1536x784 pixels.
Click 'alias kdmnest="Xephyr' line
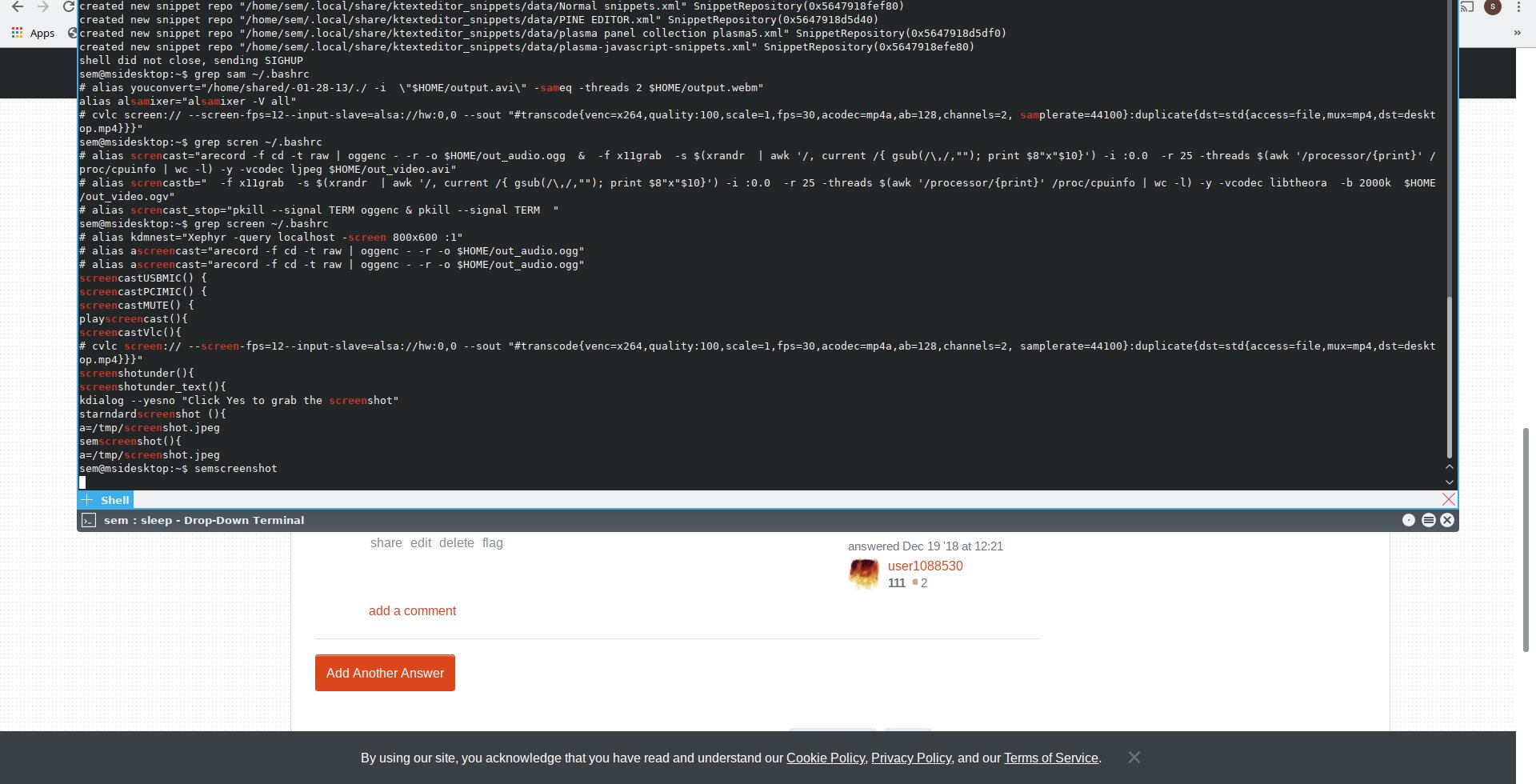click(x=271, y=238)
